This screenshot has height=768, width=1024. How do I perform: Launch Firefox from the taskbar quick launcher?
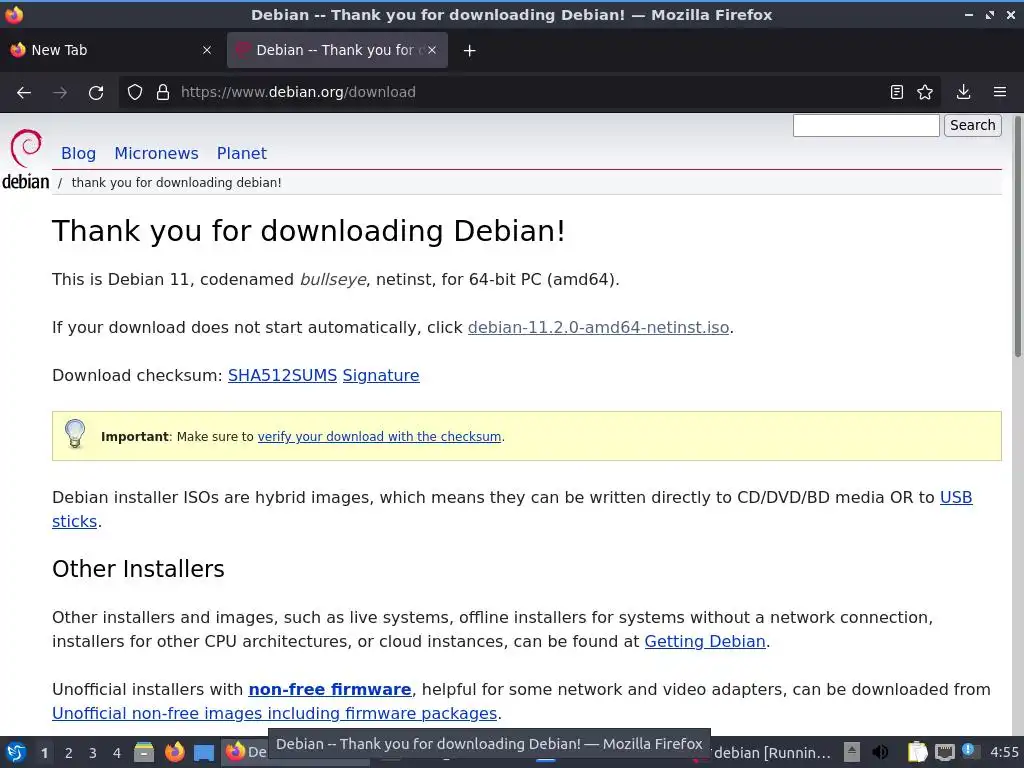tap(174, 752)
